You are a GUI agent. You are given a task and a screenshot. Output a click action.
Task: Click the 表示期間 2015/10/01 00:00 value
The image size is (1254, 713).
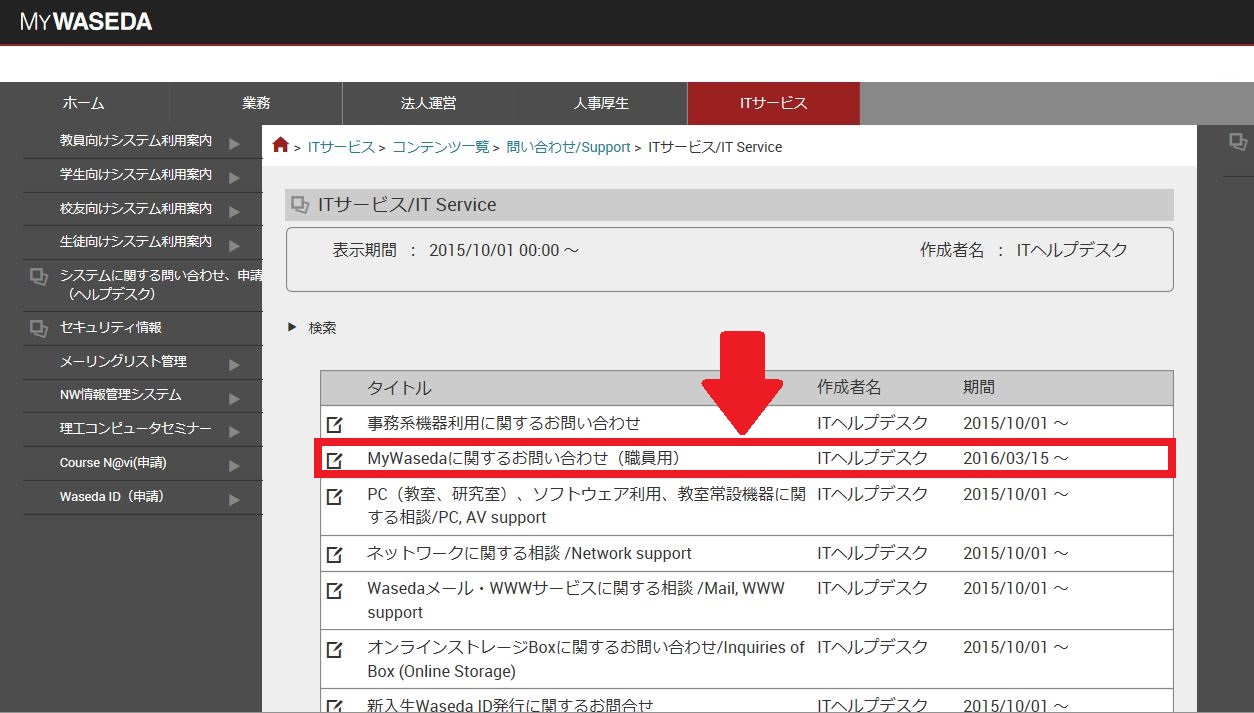point(504,250)
